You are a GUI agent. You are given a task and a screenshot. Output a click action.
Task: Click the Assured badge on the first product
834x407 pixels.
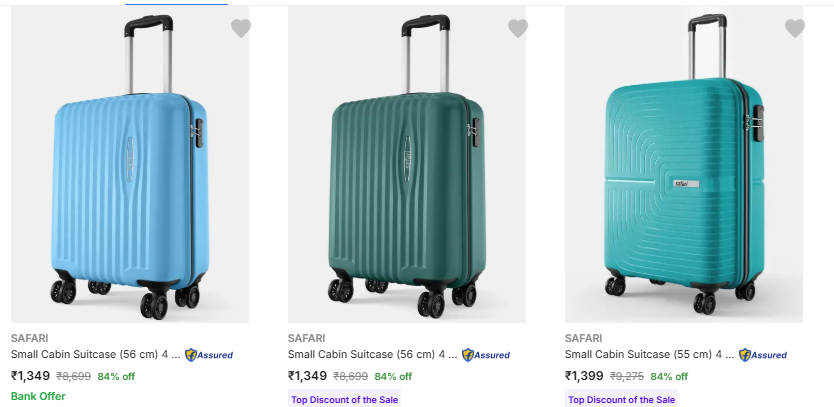tap(209, 354)
